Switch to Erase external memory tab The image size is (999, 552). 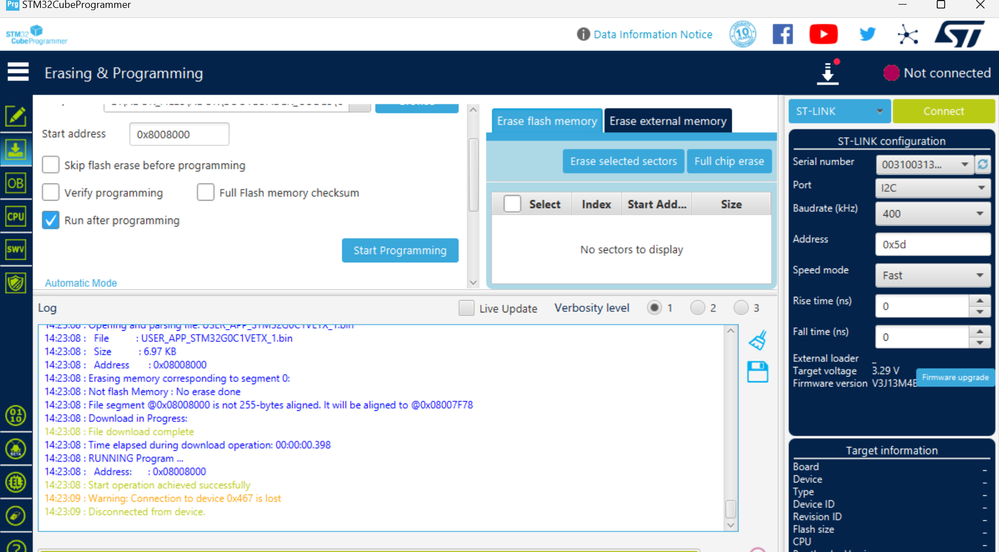tap(668, 121)
